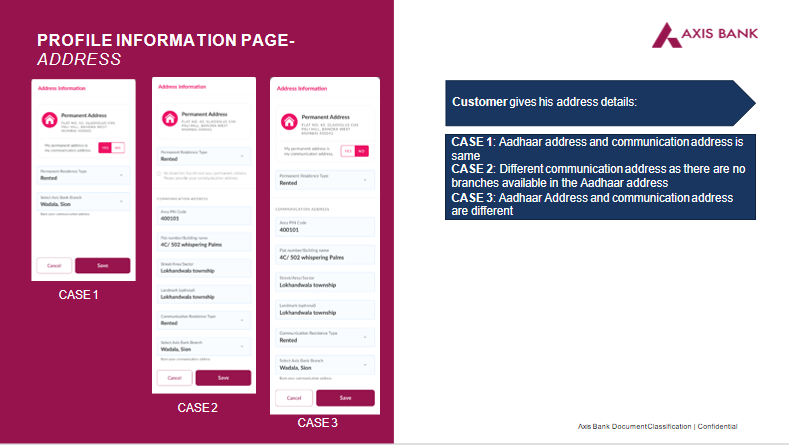The height and width of the screenshot is (445, 789).
Task: Click the Landmark (optional) field in CASE 3
Action: (x=325, y=310)
